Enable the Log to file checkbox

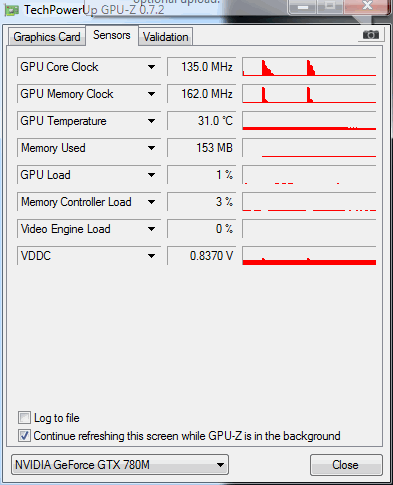[24, 417]
